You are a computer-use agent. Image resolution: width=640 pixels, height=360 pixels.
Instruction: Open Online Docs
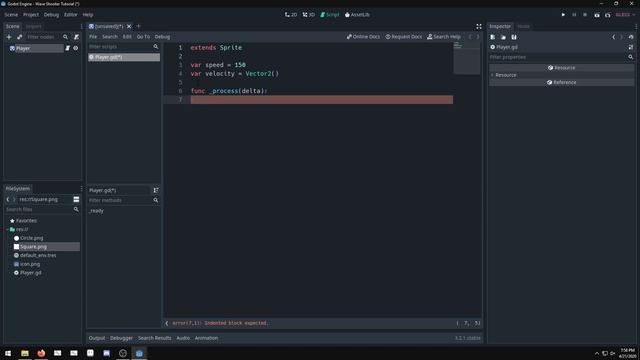pyautogui.click(x=363, y=37)
